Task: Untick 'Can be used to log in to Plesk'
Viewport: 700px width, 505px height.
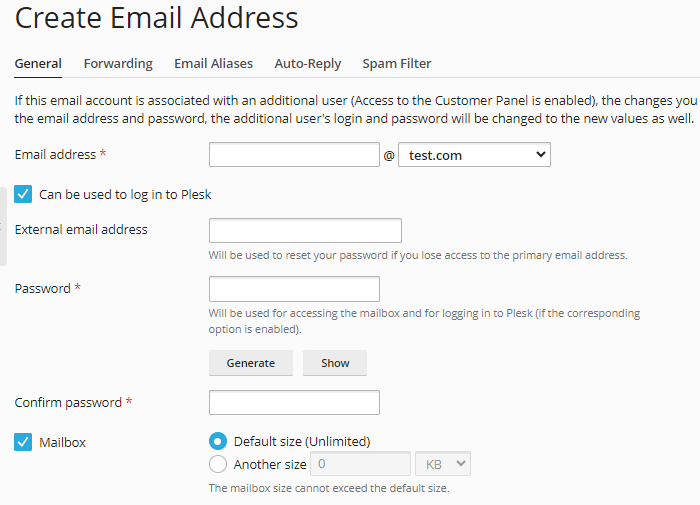Action: [x=23, y=194]
